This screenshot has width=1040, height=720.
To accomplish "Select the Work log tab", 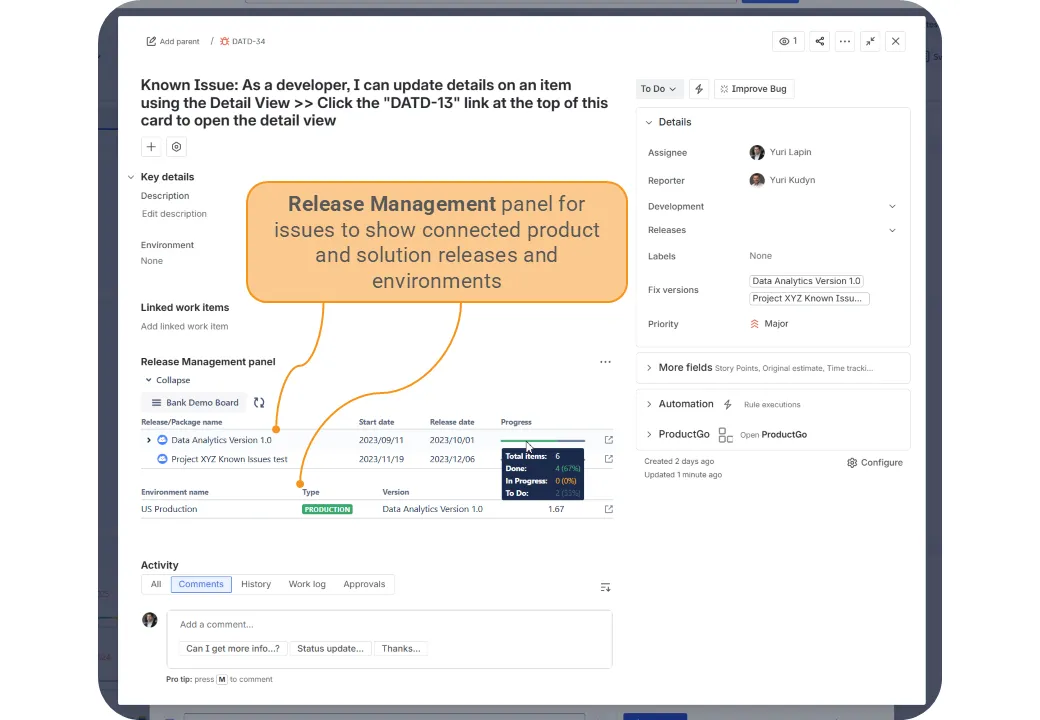I will (x=307, y=584).
